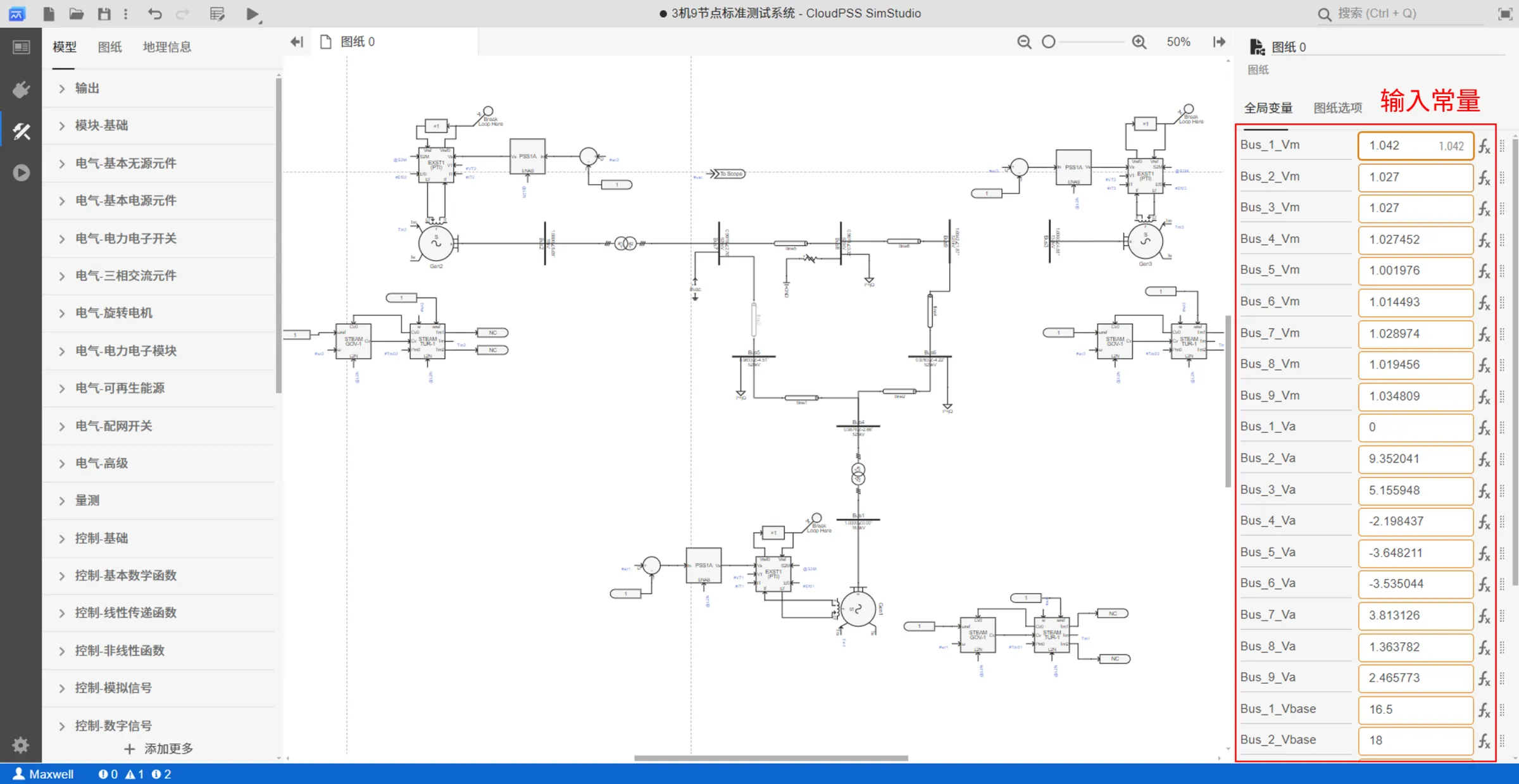Viewport: 1519px width, 784px height.
Task: Click the Bus_5_Vm value field
Action: (1416, 271)
